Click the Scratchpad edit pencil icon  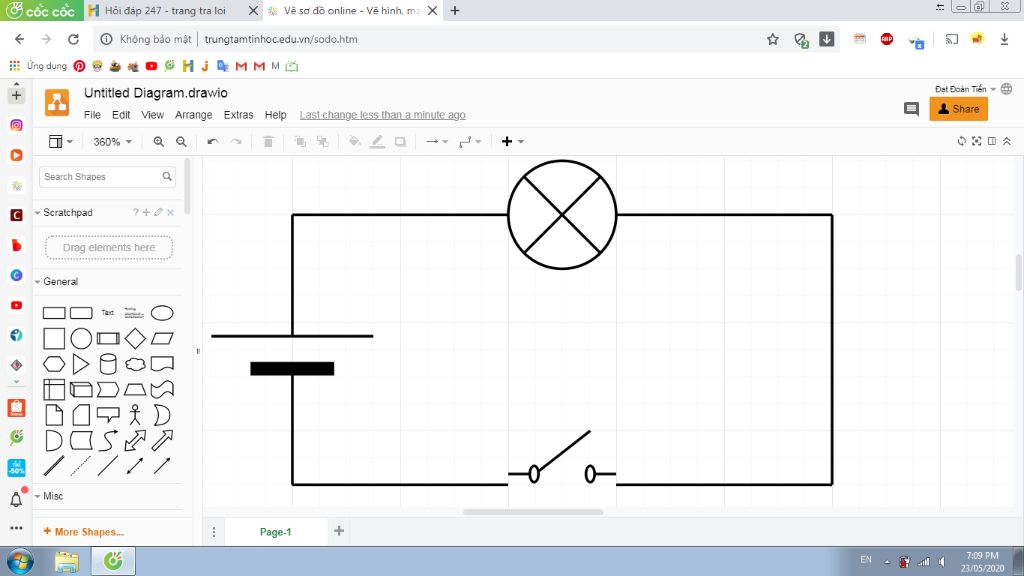point(158,212)
